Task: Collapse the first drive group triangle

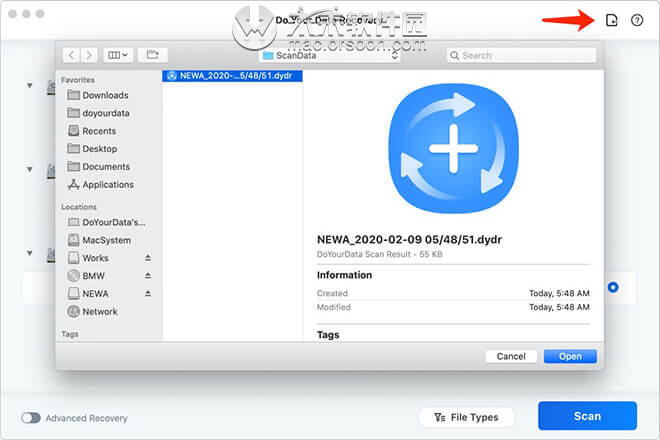Action: tap(29, 85)
